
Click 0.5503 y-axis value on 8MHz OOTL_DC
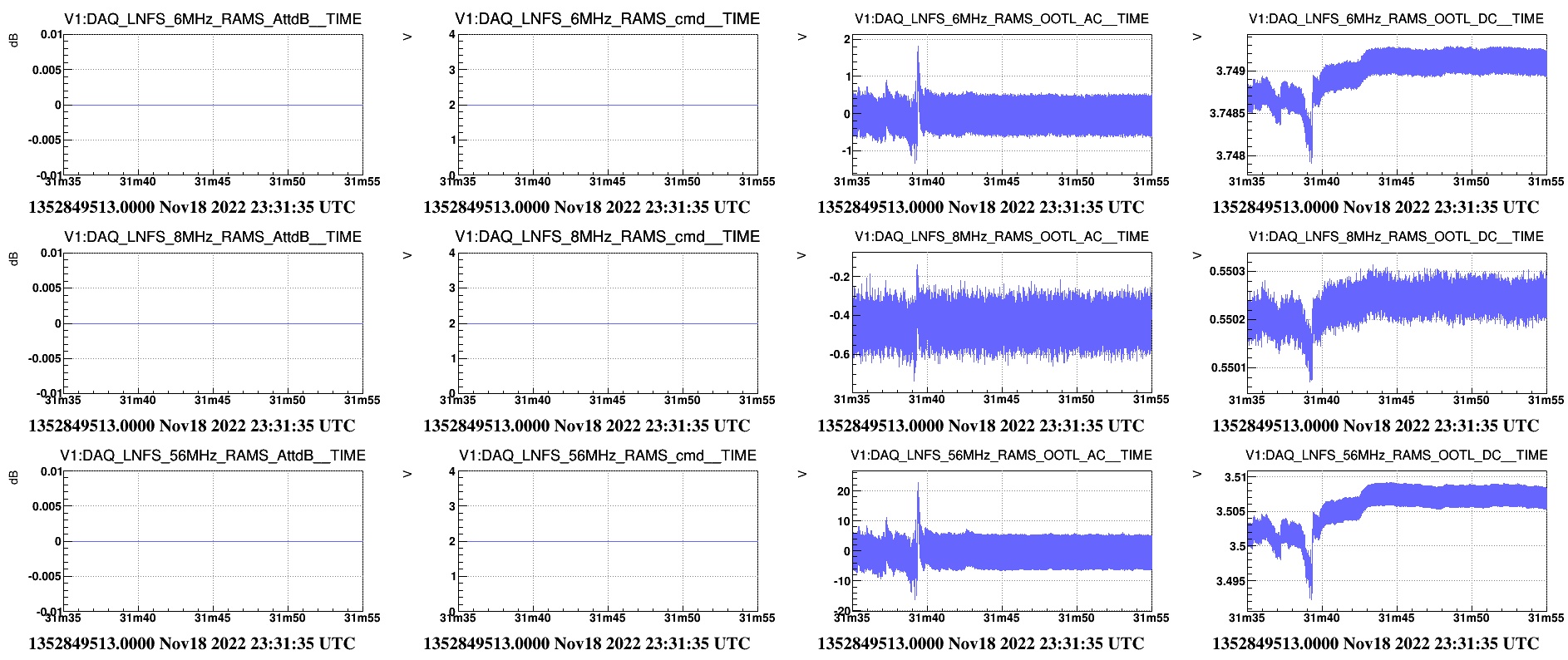[1227, 271]
